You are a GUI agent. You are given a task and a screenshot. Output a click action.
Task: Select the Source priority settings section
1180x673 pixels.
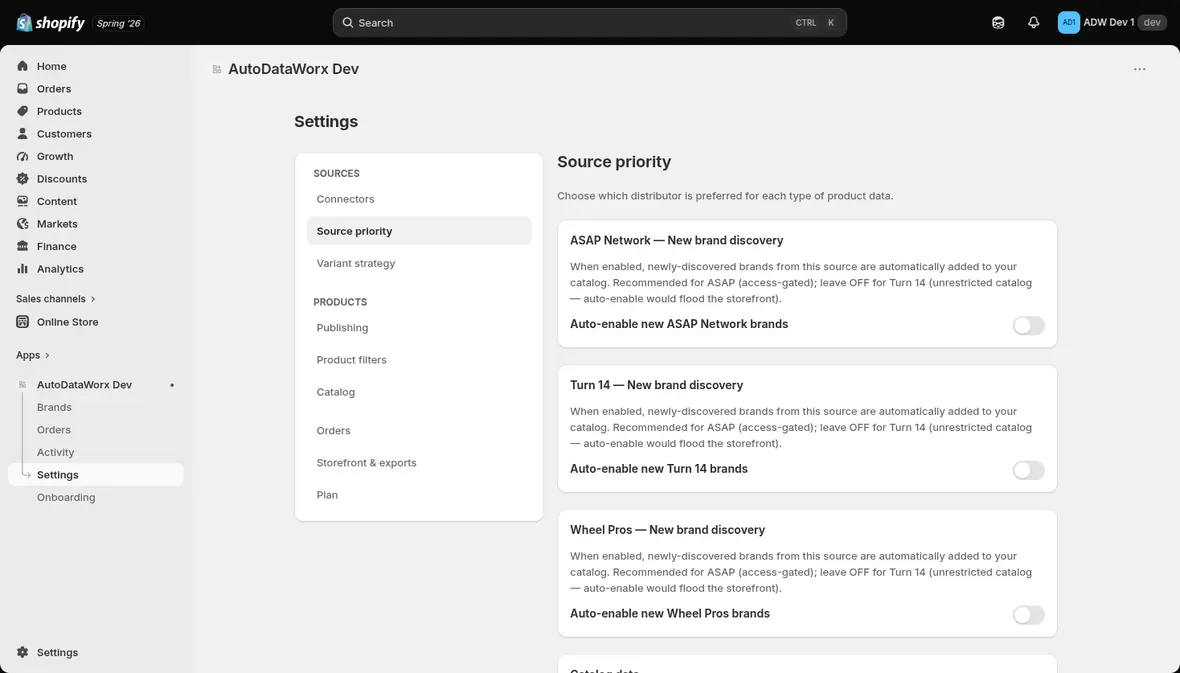point(419,231)
